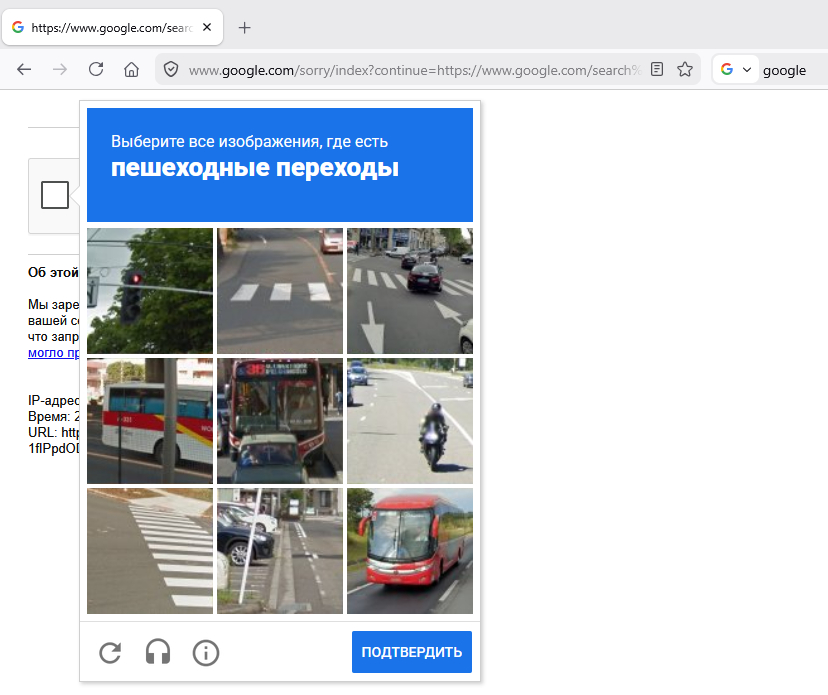Click the browser Back arrow button

point(24,70)
